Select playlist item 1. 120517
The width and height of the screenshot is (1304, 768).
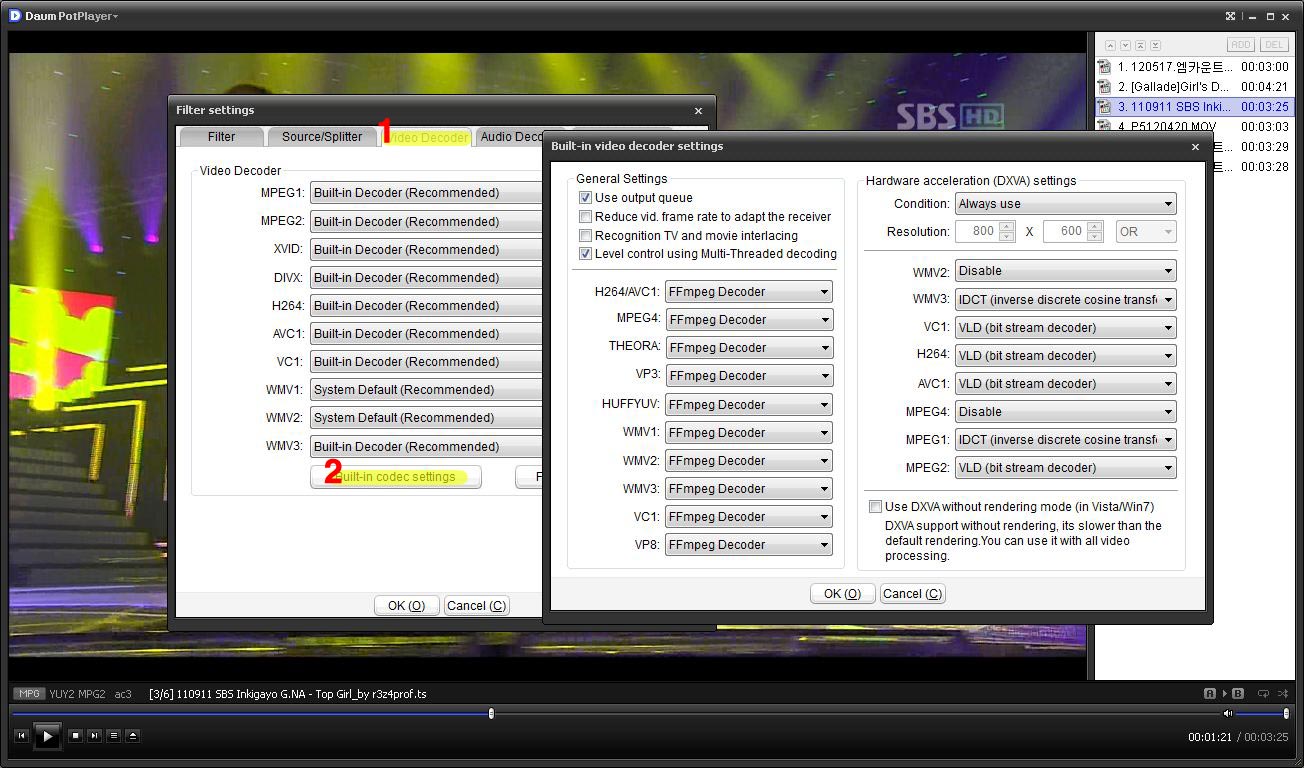point(1193,67)
